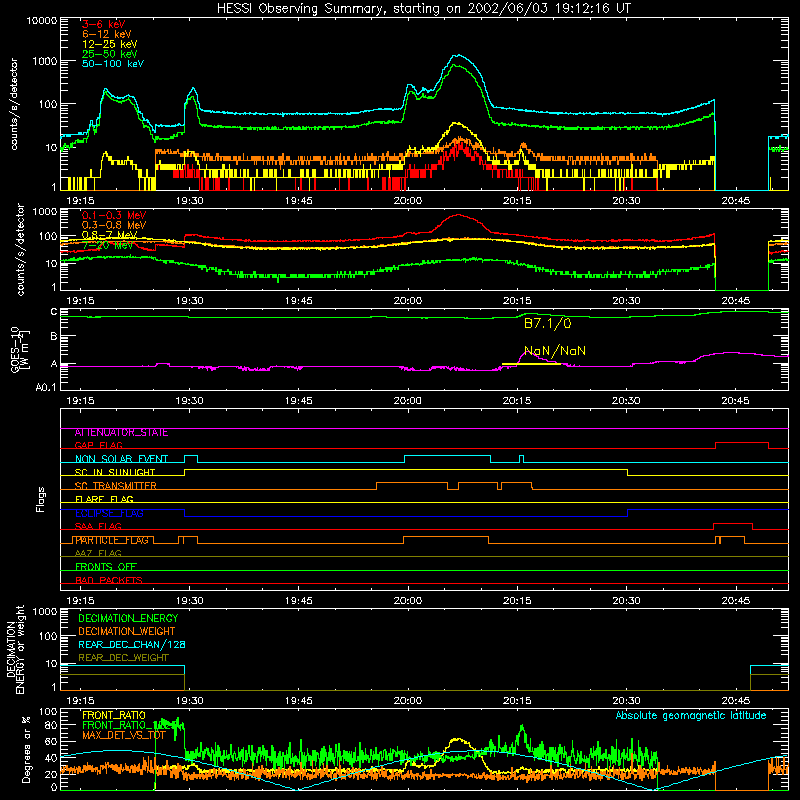
Task: Select the 25-50 keV legend label
Action: [110, 54]
